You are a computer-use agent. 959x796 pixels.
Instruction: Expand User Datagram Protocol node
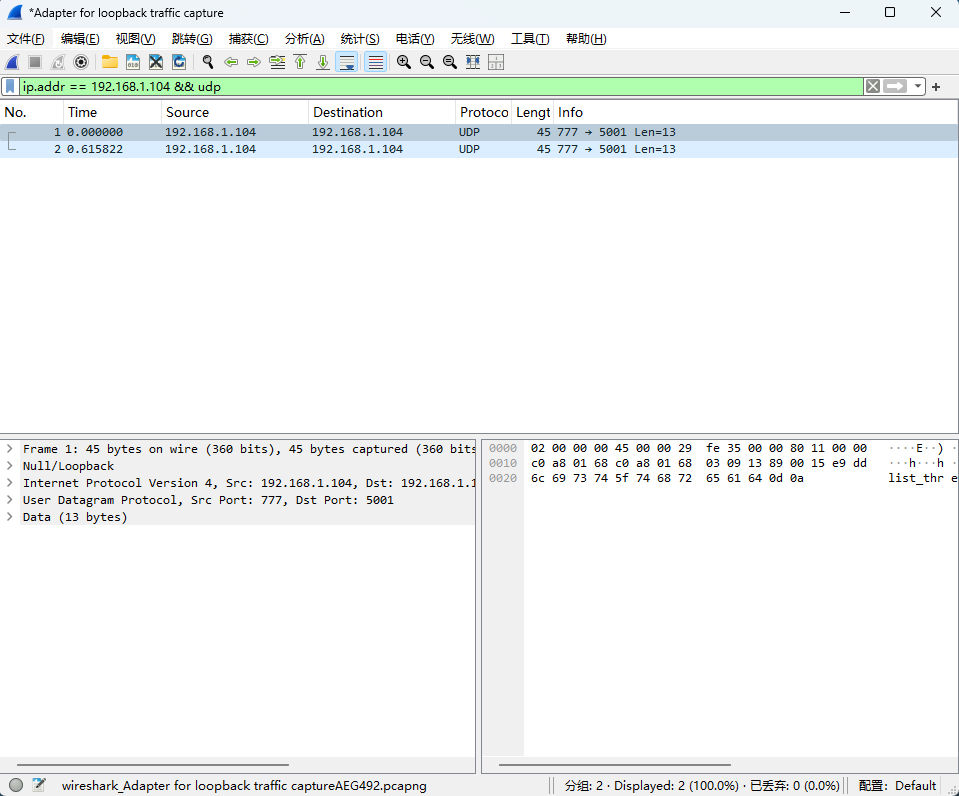click(10, 500)
